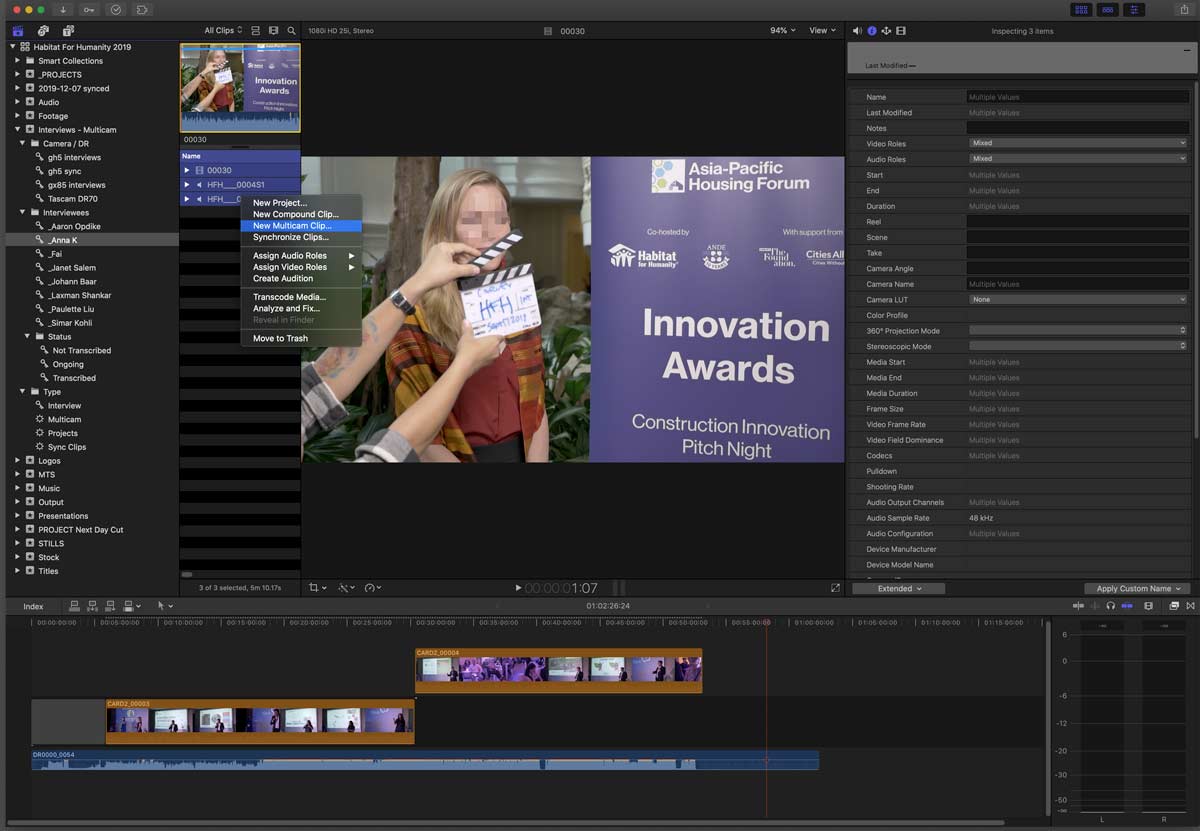This screenshot has width=1200, height=831.
Task: Open the enhancements magic wand menu
Action: (346, 588)
